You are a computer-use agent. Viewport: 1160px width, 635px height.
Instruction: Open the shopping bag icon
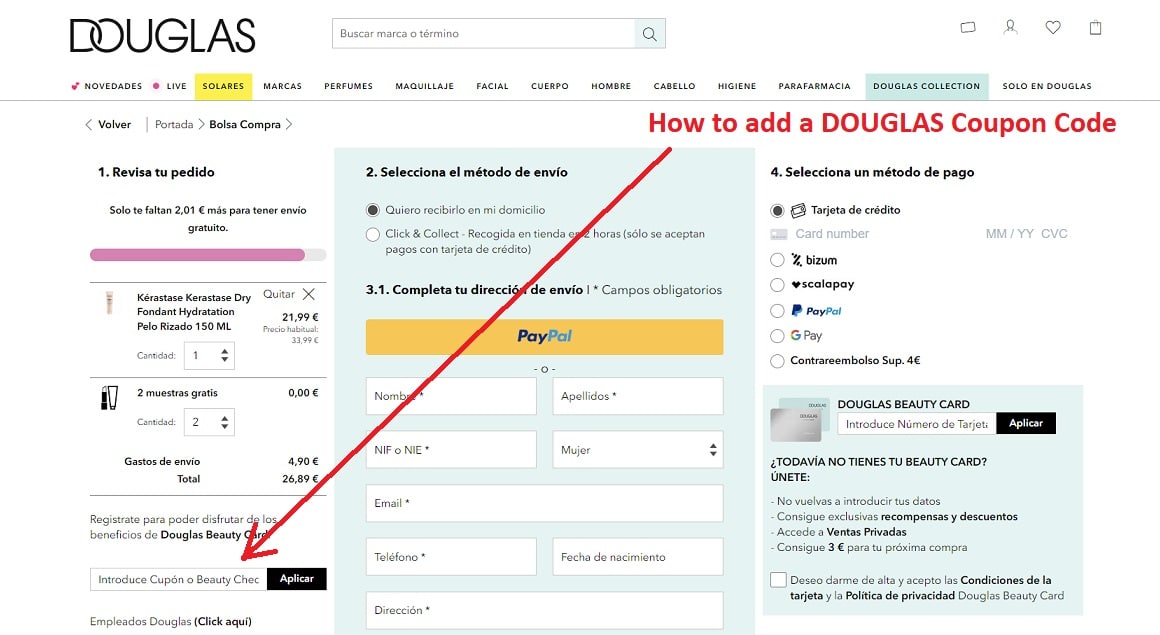coord(1096,27)
